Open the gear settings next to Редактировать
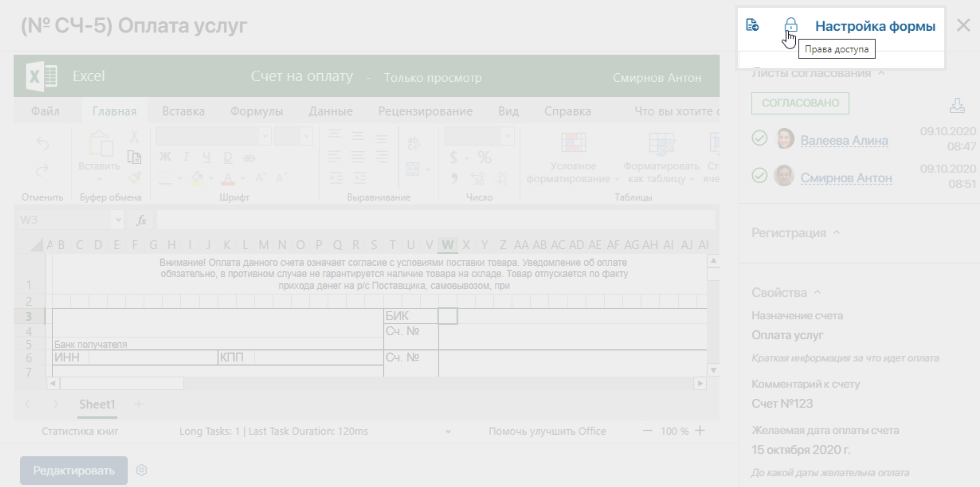The image size is (980, 487). pos(142,470)
